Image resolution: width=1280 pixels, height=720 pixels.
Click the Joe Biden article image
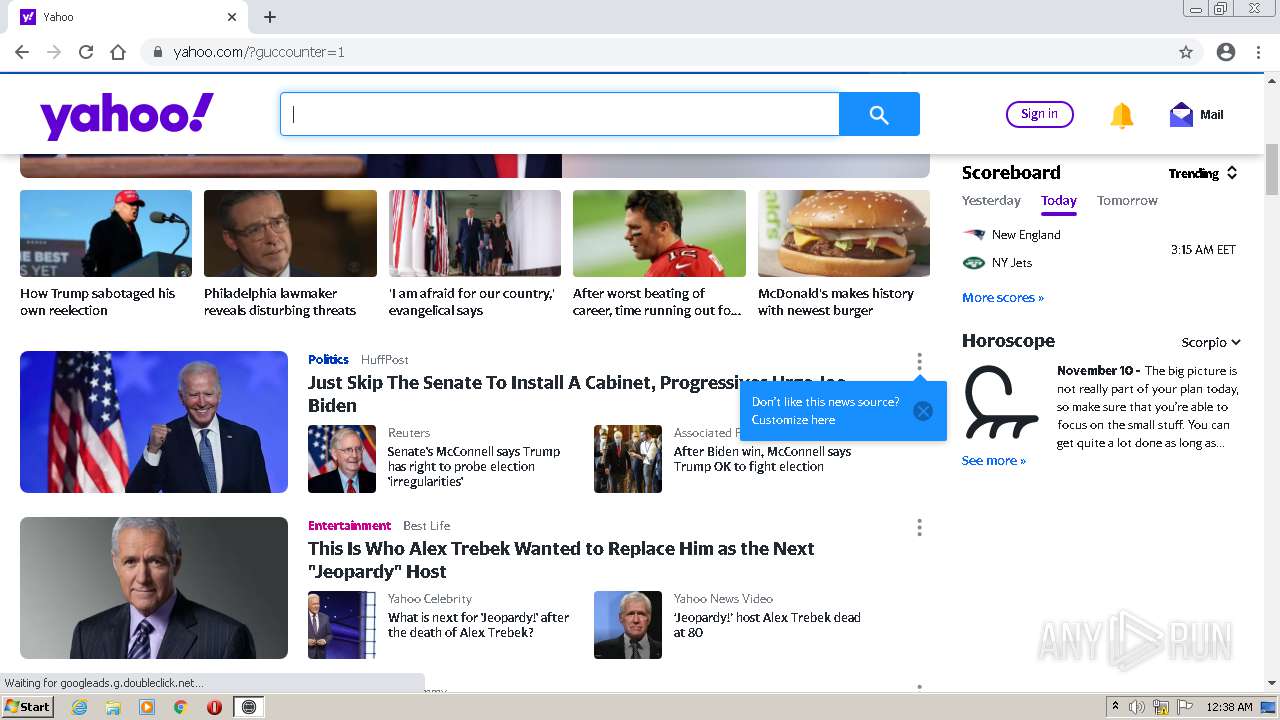click(x=154, y=422)
